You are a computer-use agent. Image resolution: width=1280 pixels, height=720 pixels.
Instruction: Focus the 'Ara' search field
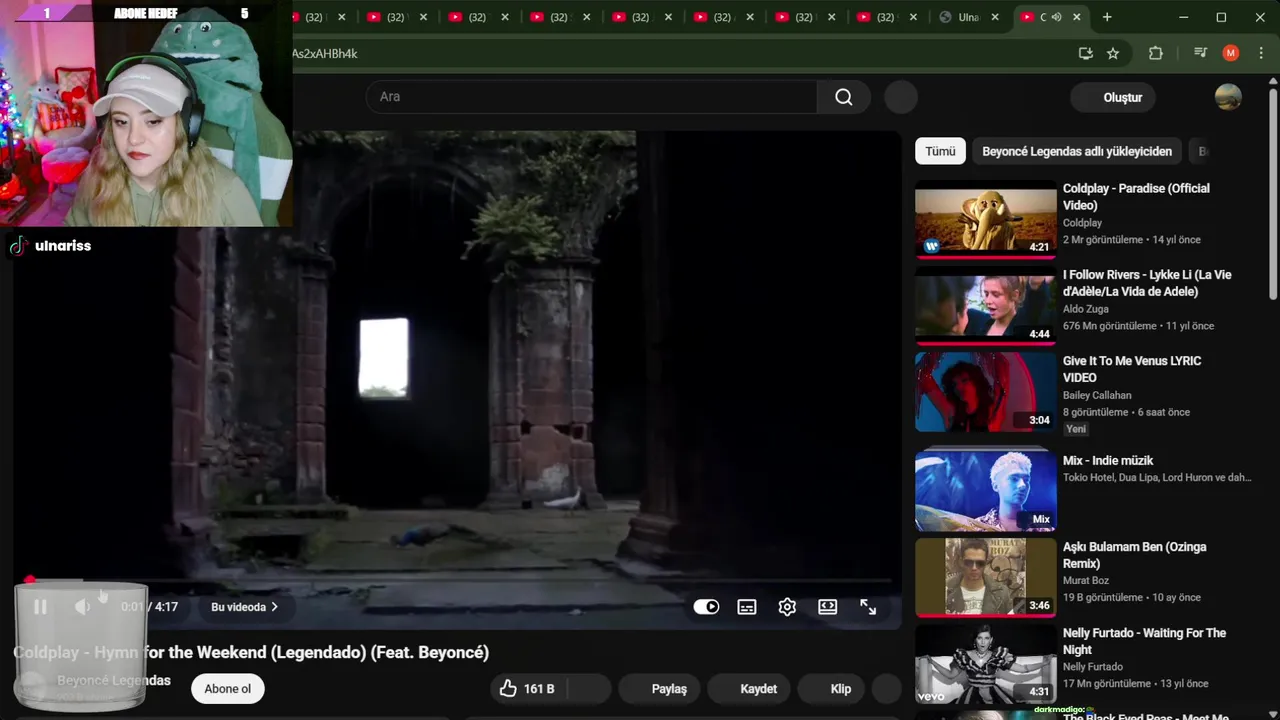[591, 97]
